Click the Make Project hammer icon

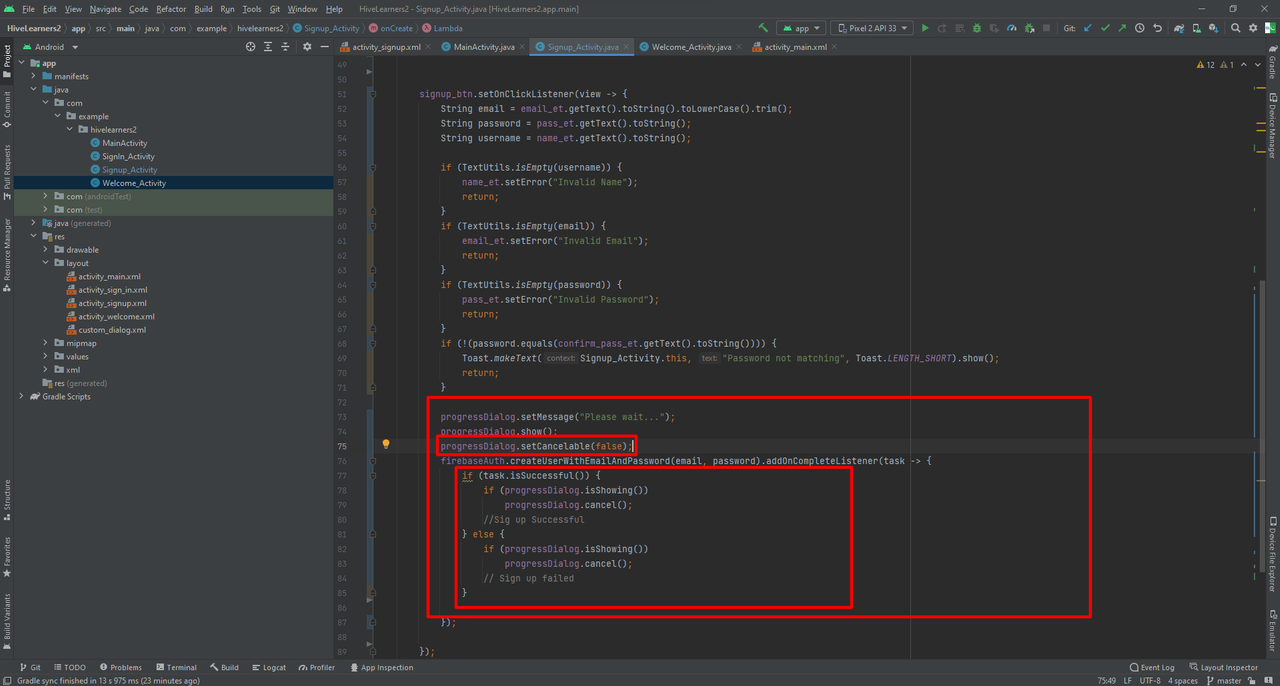tap(764, 28)
